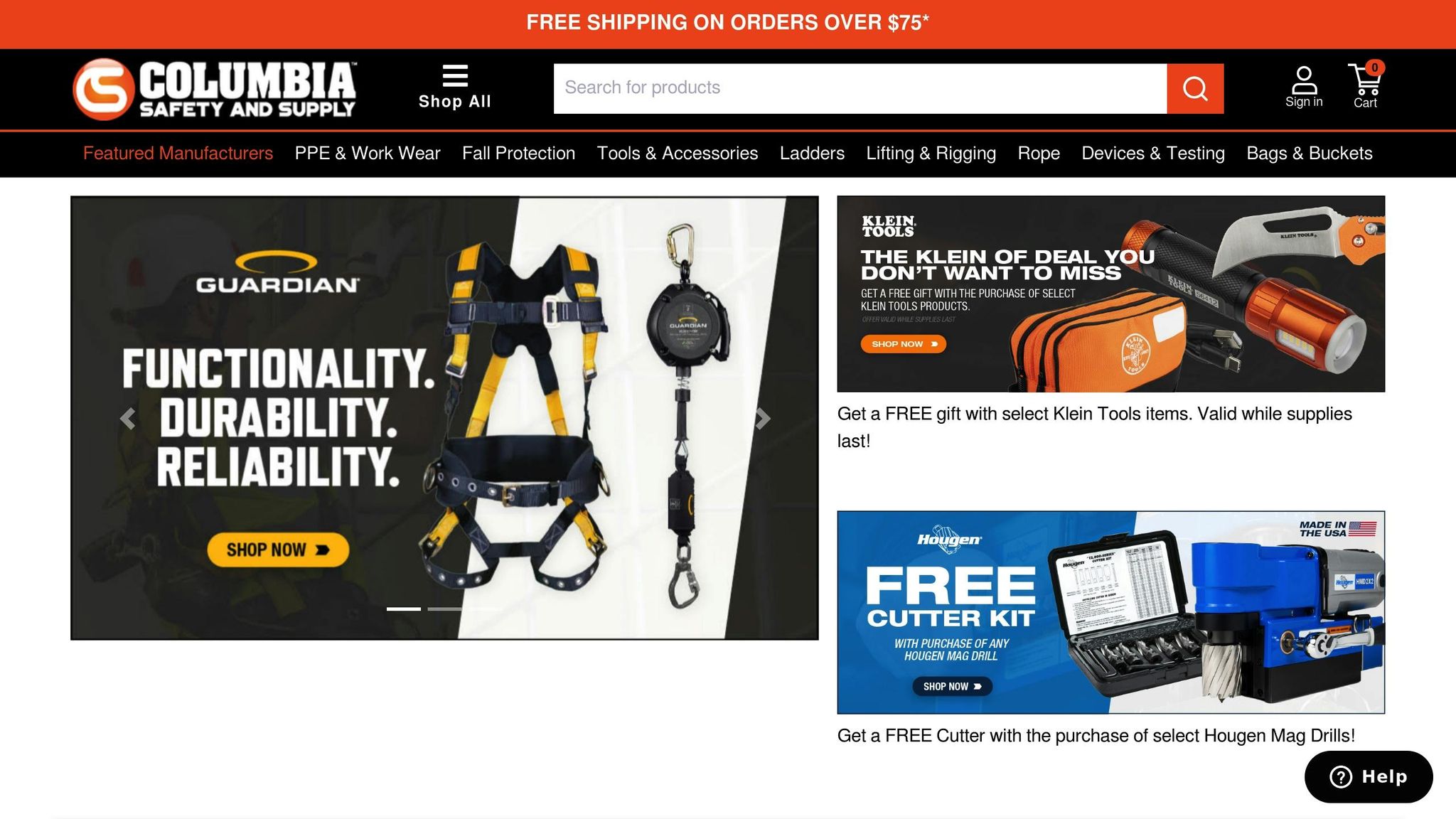Open the Shop All hamburger menu
The height and width of the screenshot is (819, 1456).
coord(455,87)
